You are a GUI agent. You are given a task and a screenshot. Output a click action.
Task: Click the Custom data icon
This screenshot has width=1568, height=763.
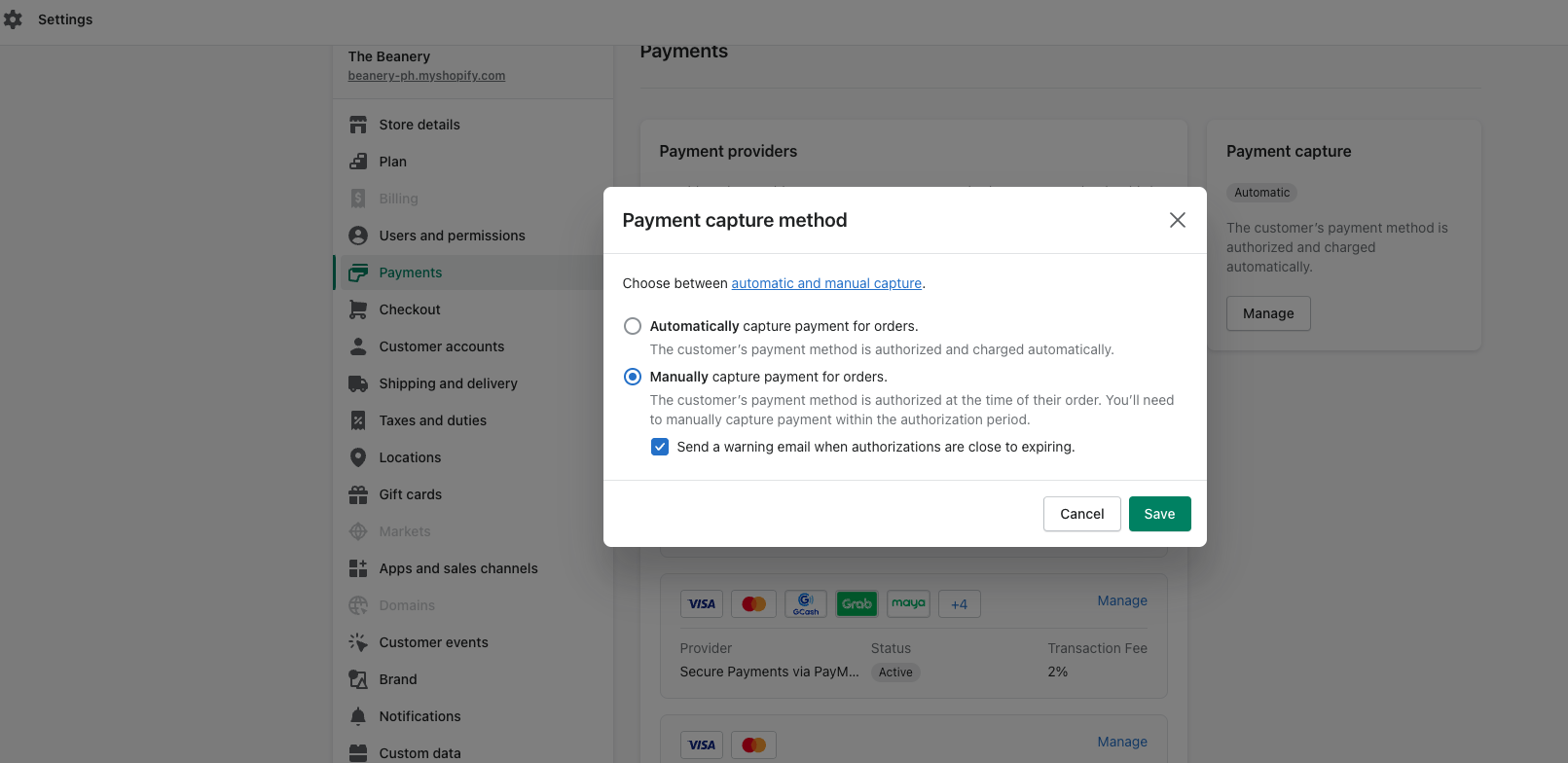click(358, 753)
